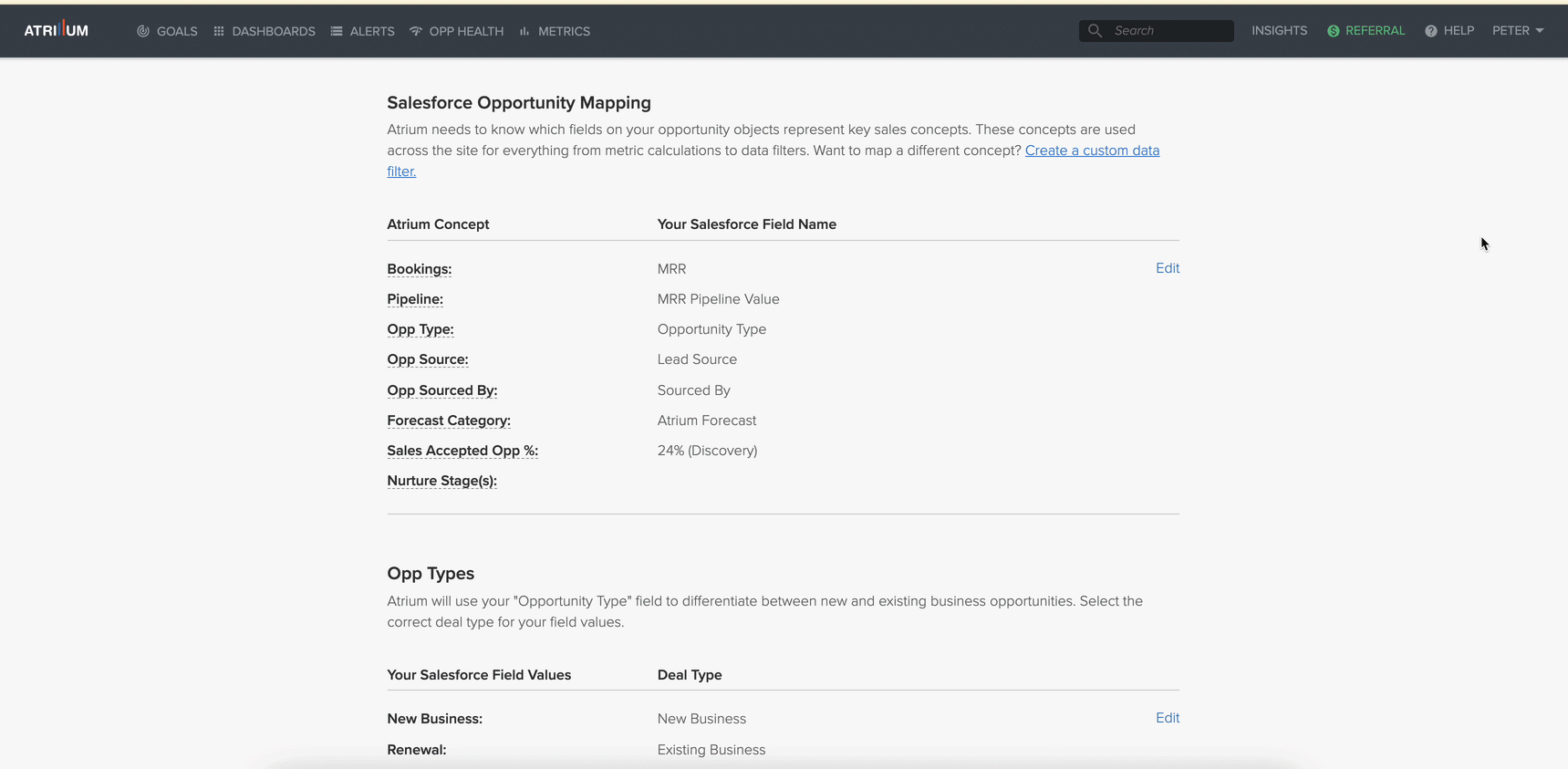The height and width of the screenshot is (769, 1568).
Task: Select the 24% (Discovery) value
Action: point(708,451)
